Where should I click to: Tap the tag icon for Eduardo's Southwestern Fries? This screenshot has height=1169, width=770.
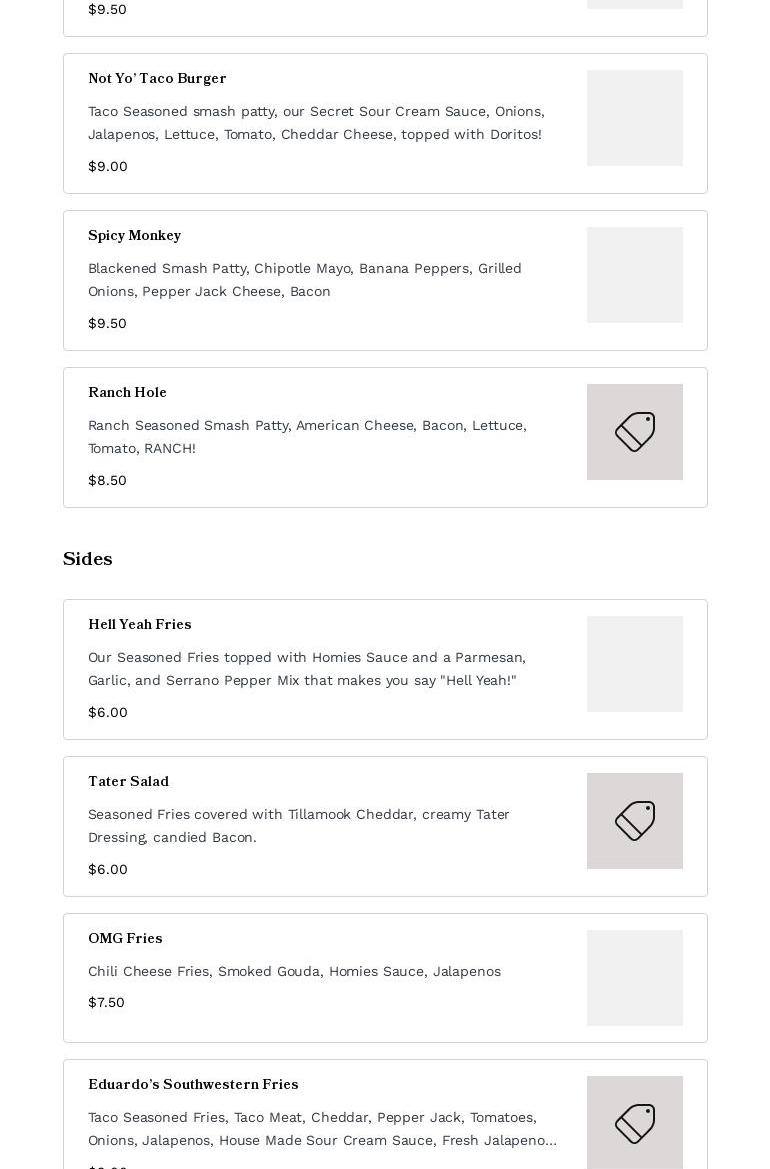tap(634, 1123)
